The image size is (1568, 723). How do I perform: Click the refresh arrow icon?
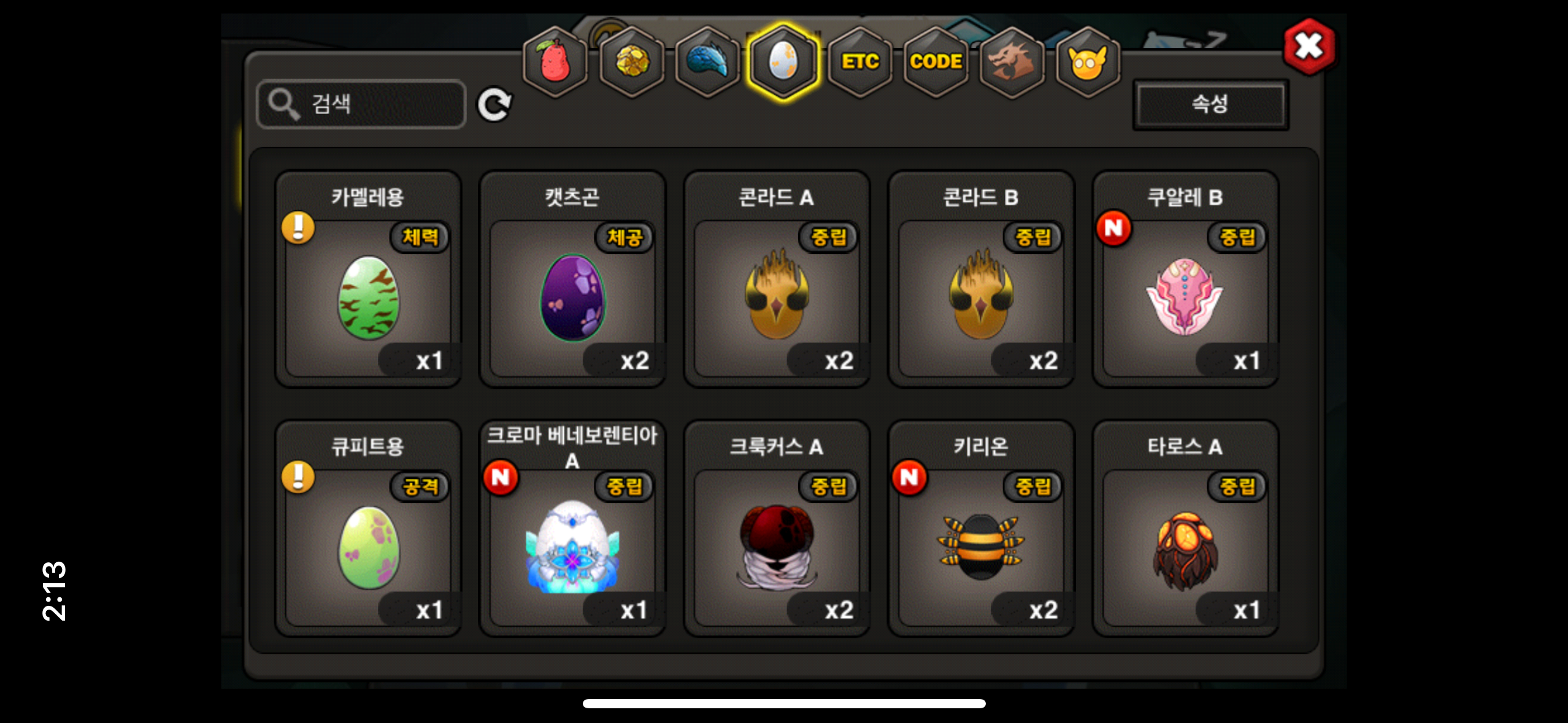[x=494, y=105]
